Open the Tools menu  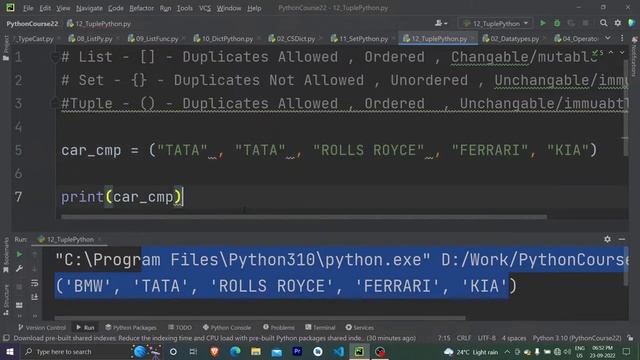tap(184, 8)
